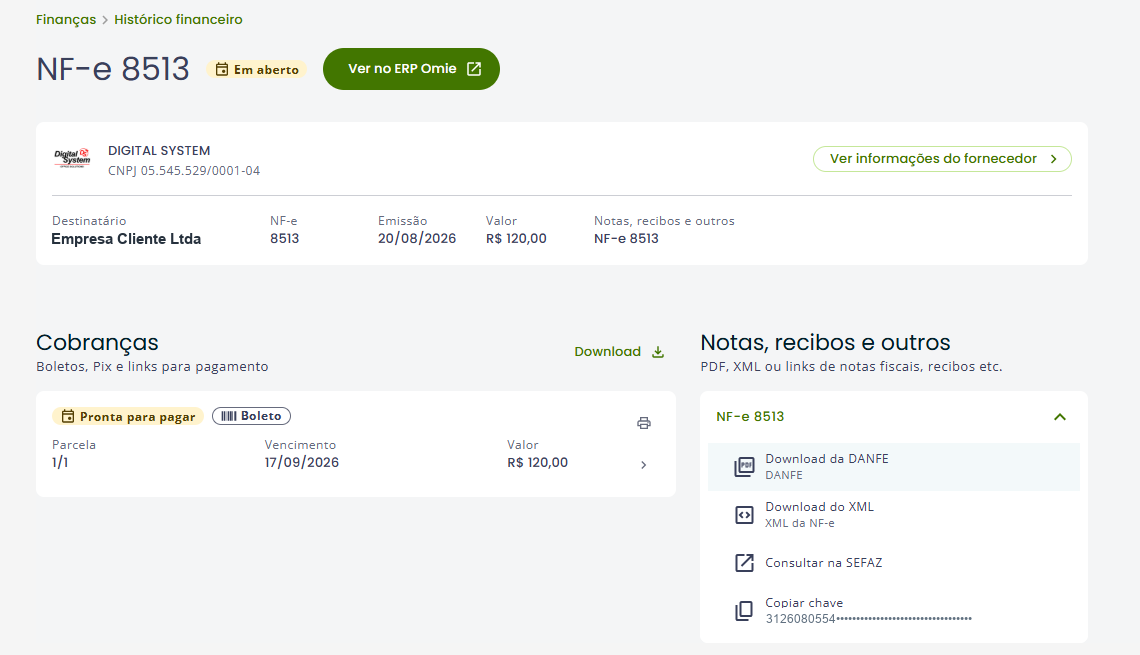
Task: Click the R$ 120,00 value in Cobranças card
Action: (537, 462)
